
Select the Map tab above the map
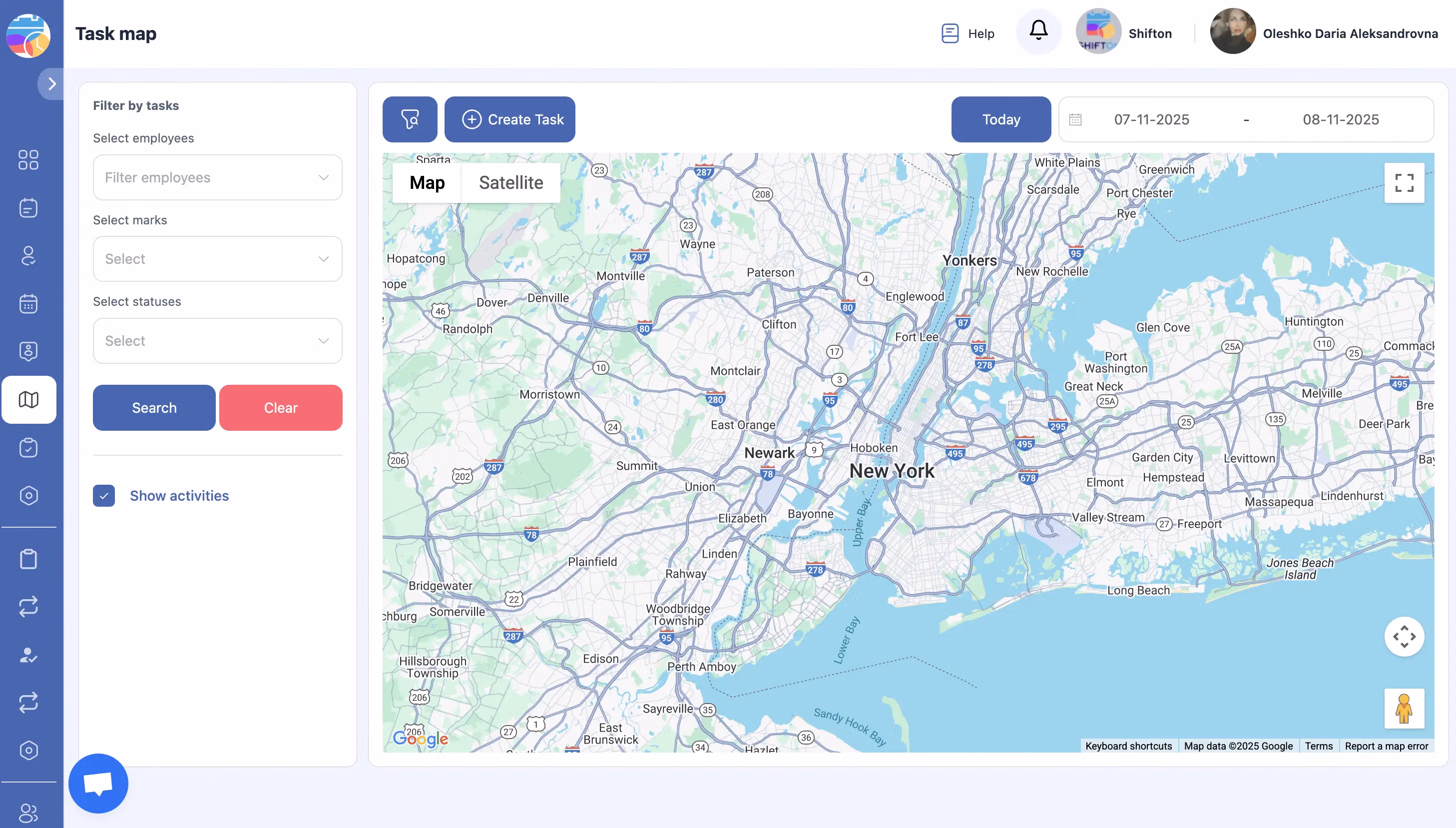(x=427, y=182)
